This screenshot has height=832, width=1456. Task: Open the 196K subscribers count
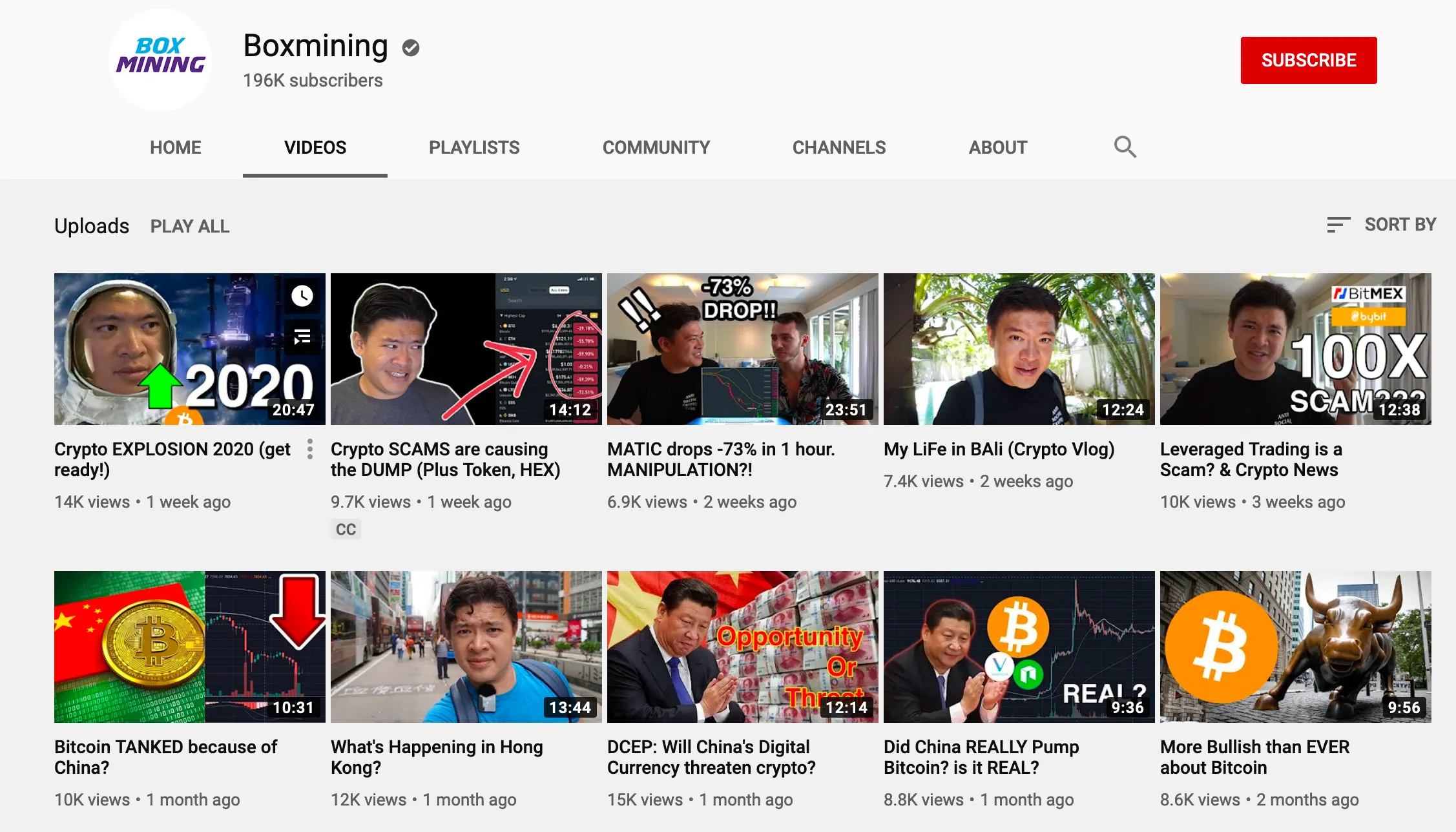tap(312, 80)
